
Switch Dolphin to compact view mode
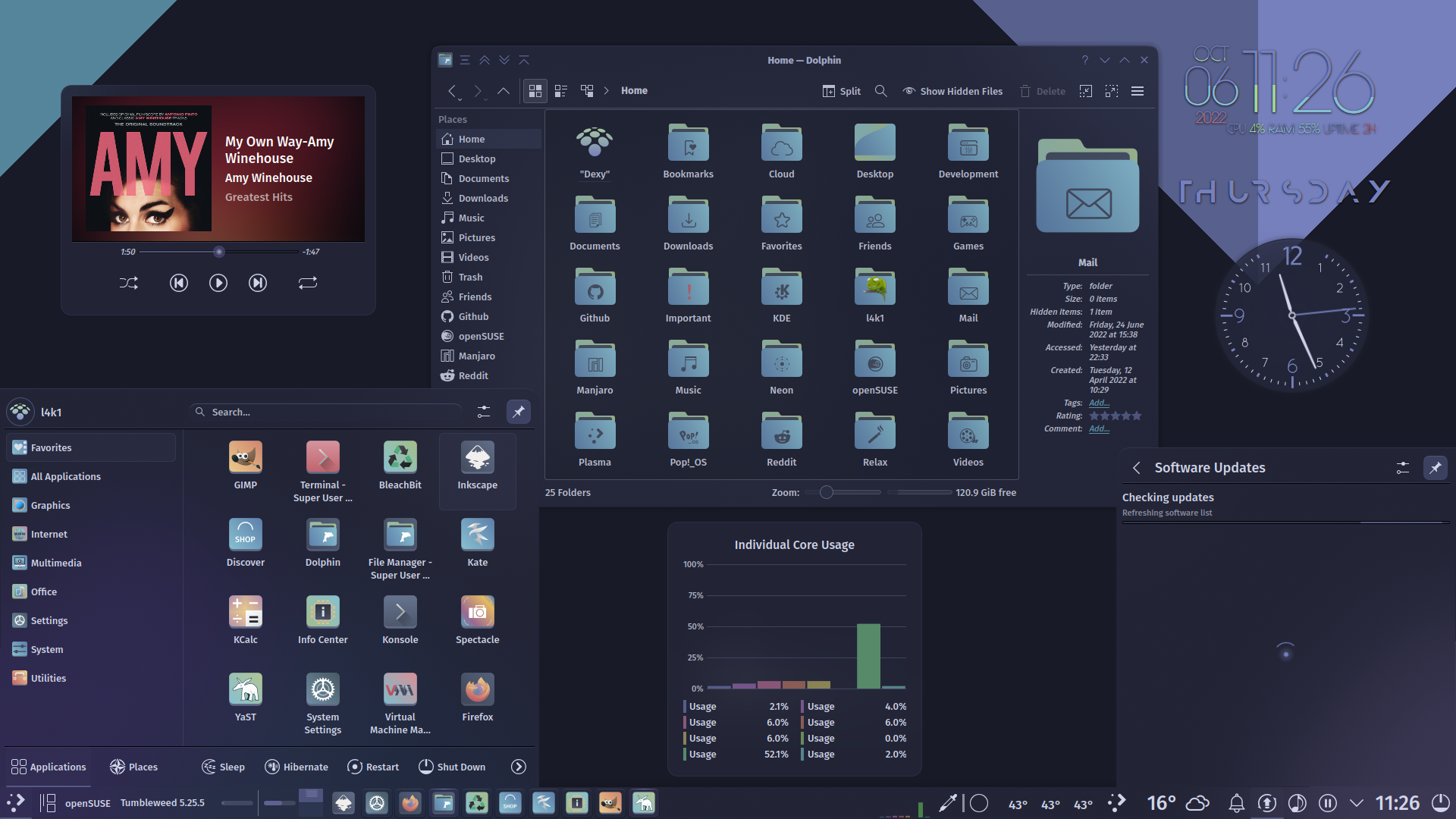pyautogui.click(x=561, y=91)
